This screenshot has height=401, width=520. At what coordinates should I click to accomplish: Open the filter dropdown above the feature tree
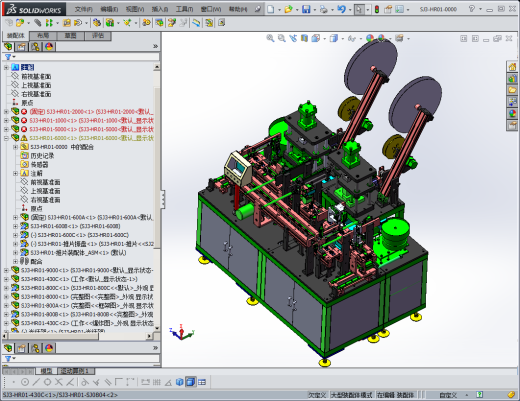click(x=10, y=57)
